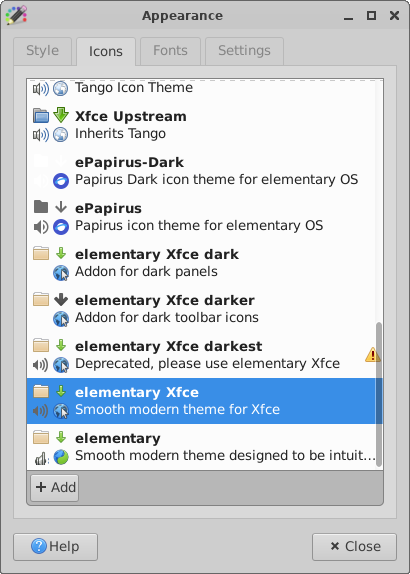Click folder icon of elementary Xfce dark
This screenshot has width=410, height=574.
[41, 253]
